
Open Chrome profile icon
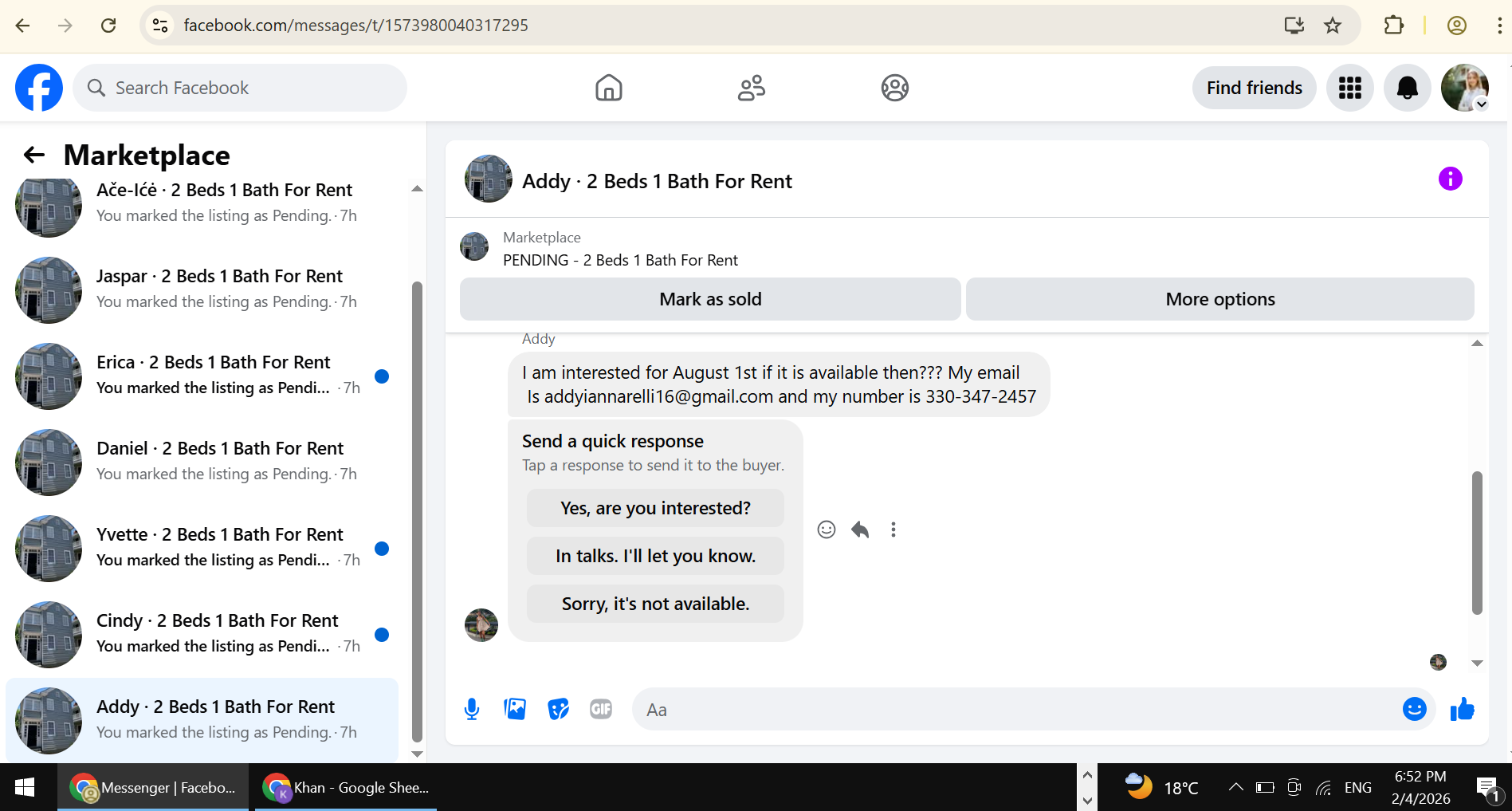pos(1457,26)
